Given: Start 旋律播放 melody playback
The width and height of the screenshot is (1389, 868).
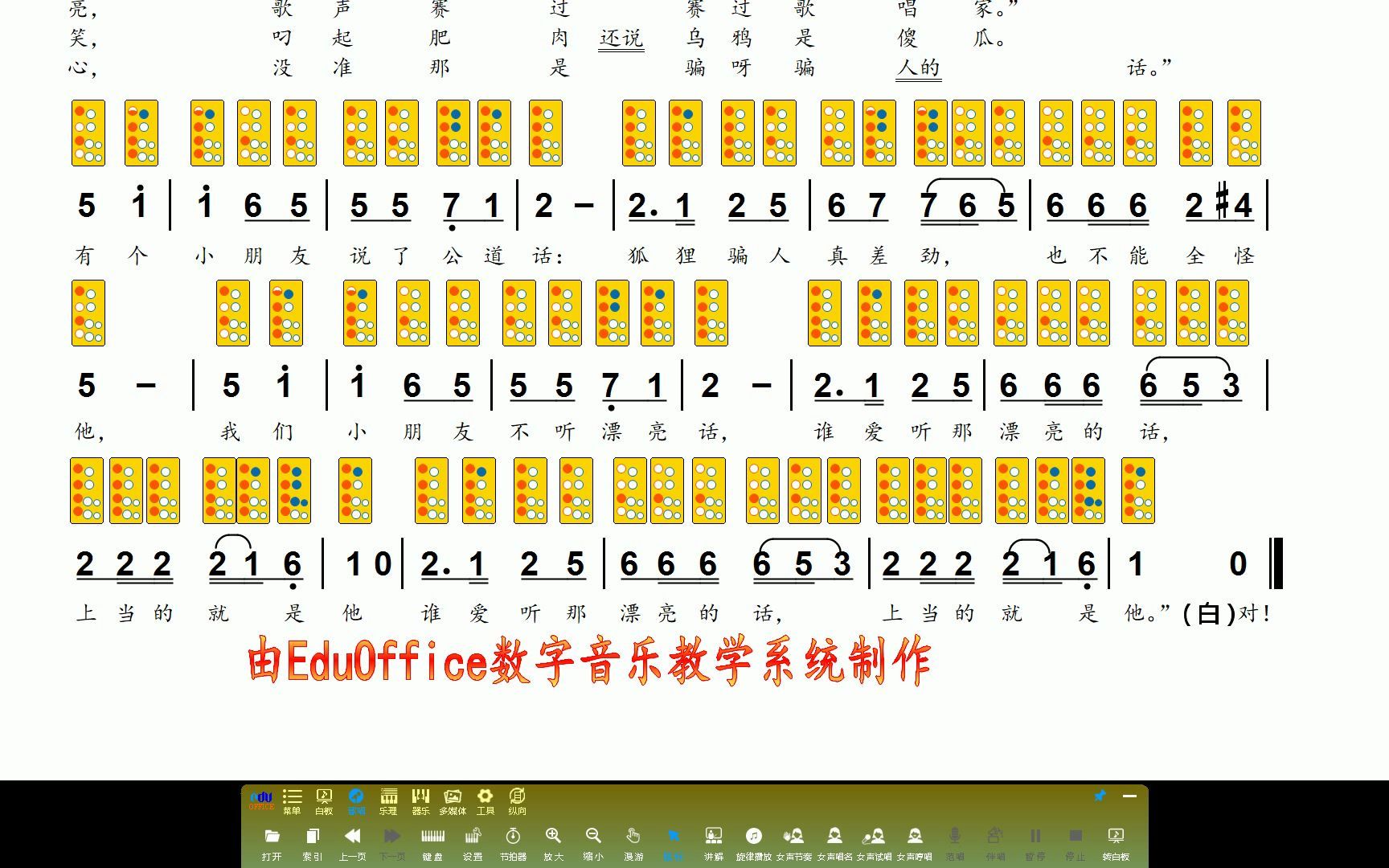Looking at the screenshot, I should tap(754, 844).
